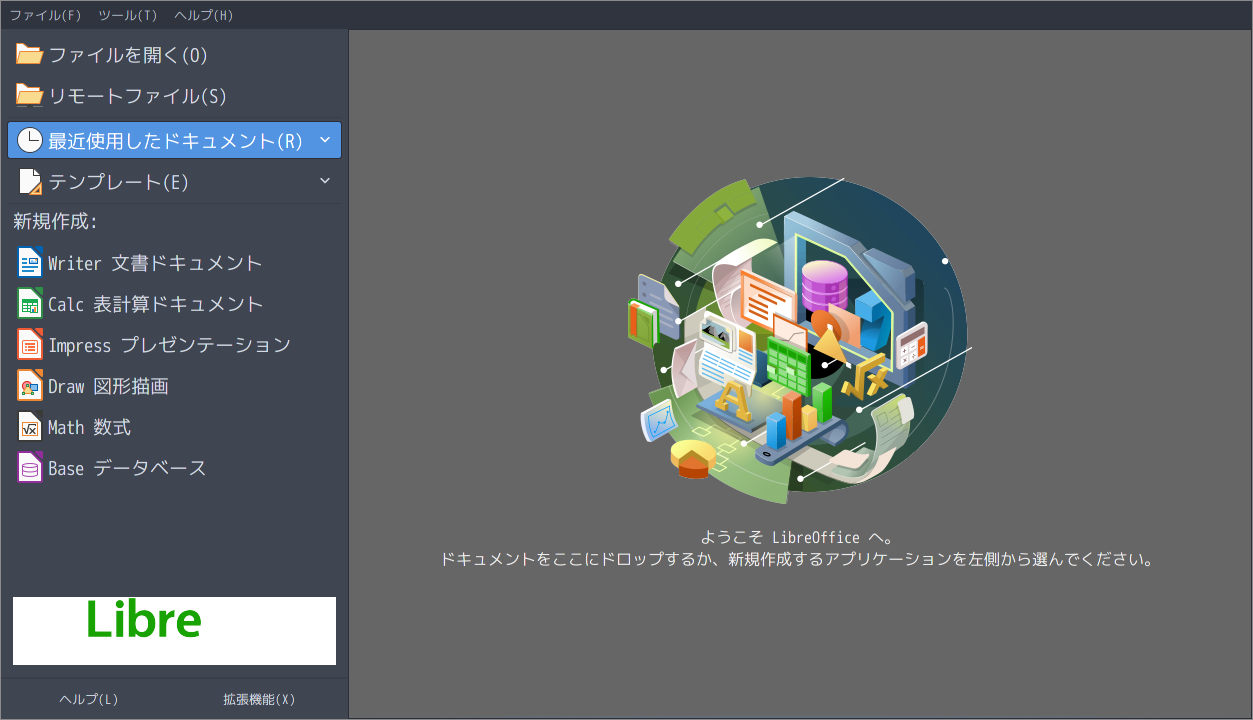Image resolution: width=1253 pixels, height=720 pixels.
Task: Select 最近使用したドキュメント(R) label
Action: (x=175, y=141)
